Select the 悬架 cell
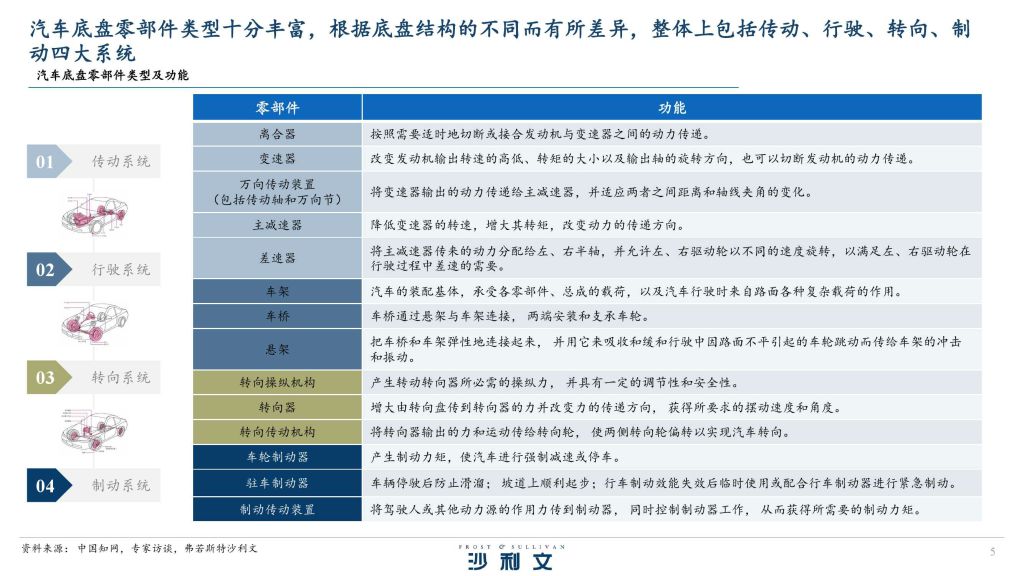1024x576 pixels. [278, 349]
